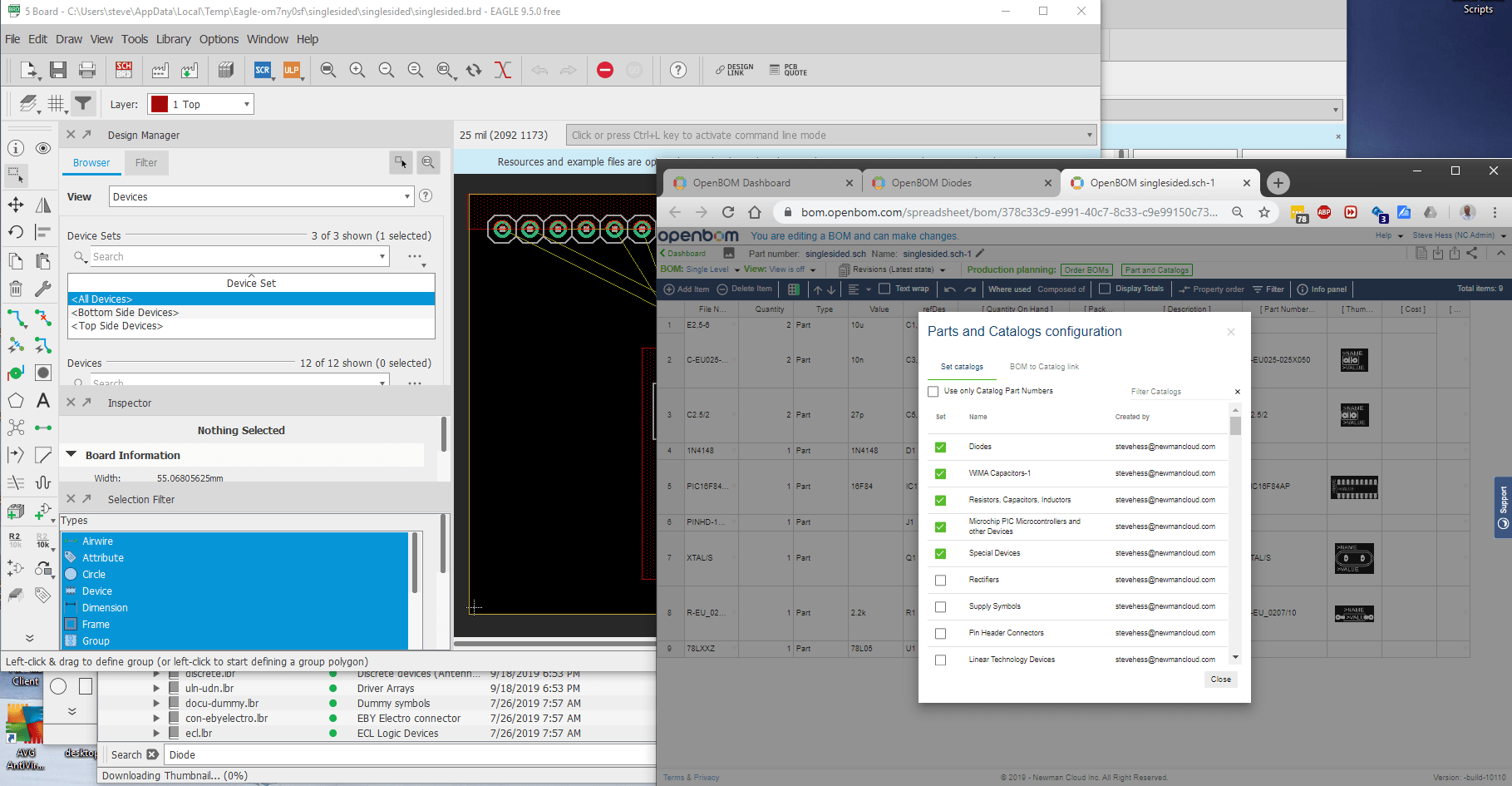The width and height of the screenshot is (1512, 786).
Task: Check Use only Catalog Part Numbers
Action: [x=933, y=391]
